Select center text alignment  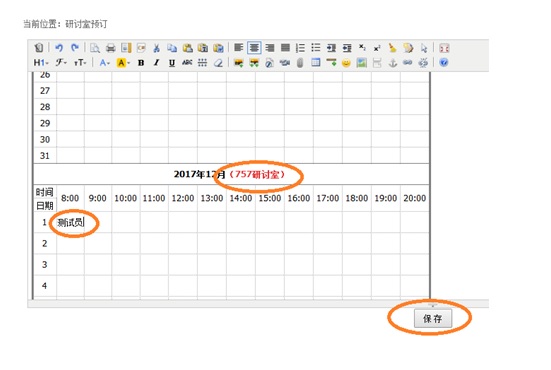coord(254,48)
